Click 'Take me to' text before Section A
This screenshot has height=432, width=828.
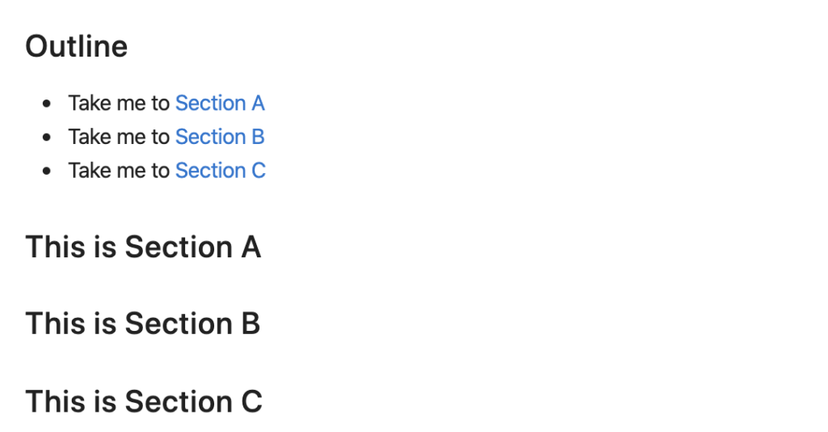point(119,103)
